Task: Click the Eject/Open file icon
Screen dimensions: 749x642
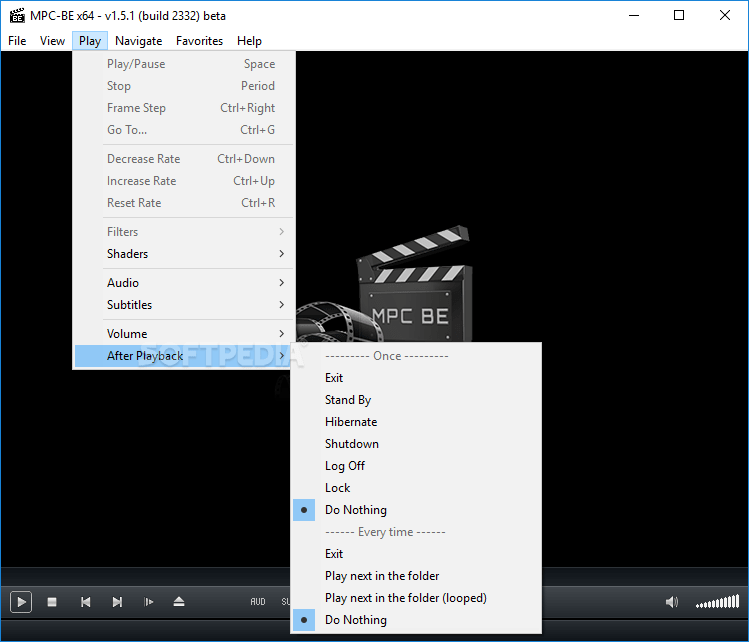Action: (x=179, y=602)
